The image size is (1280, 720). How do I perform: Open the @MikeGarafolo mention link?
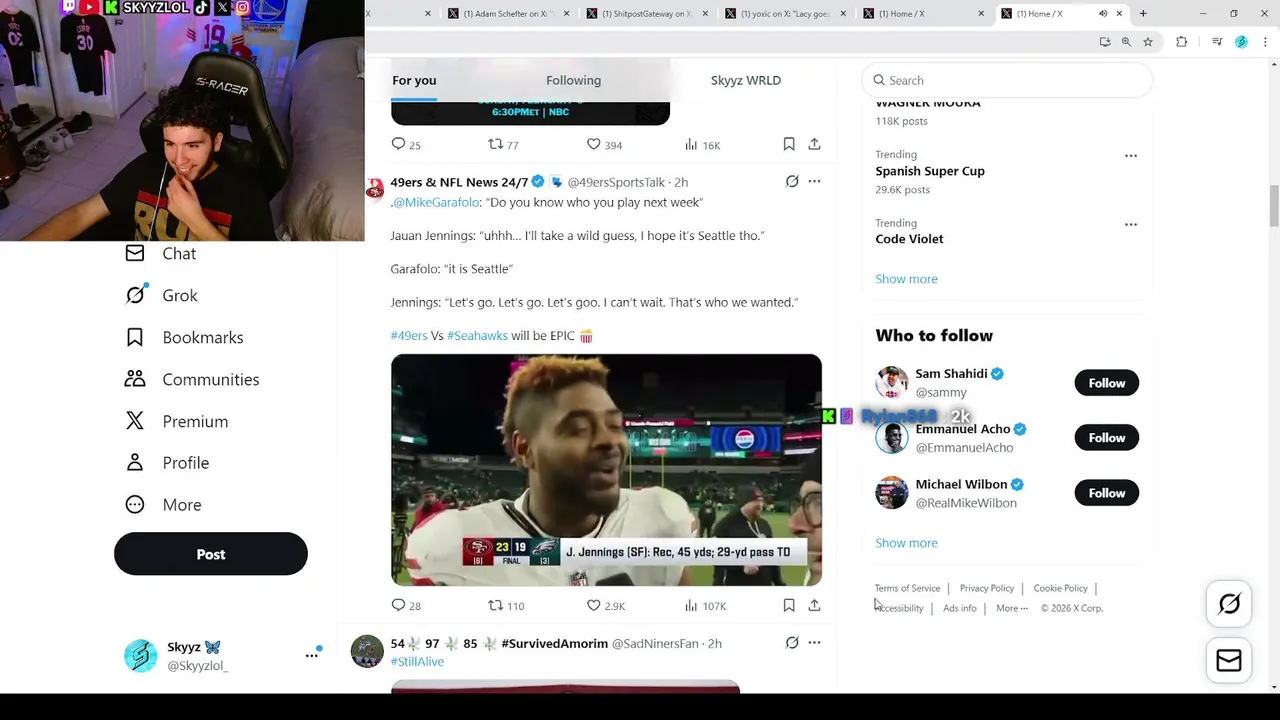tap(436, 202)
